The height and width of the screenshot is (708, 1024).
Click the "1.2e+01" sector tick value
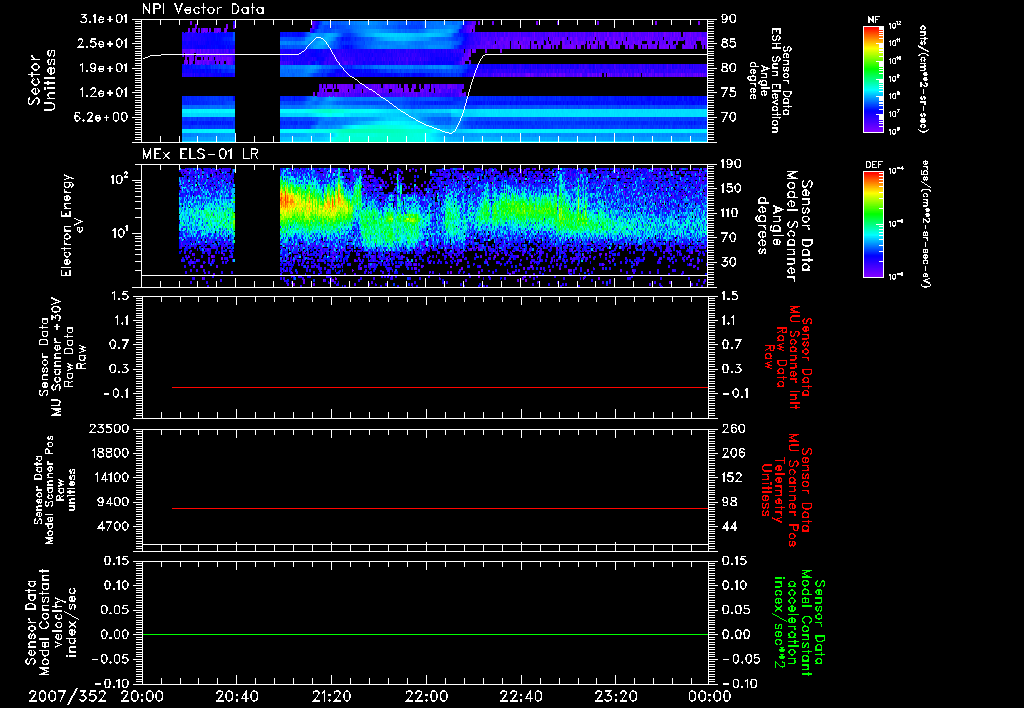[x=104, y=93]
